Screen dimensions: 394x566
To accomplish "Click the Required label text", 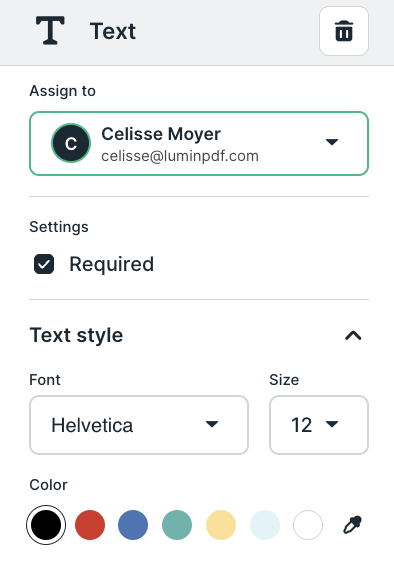I will (x=111, y=264).
